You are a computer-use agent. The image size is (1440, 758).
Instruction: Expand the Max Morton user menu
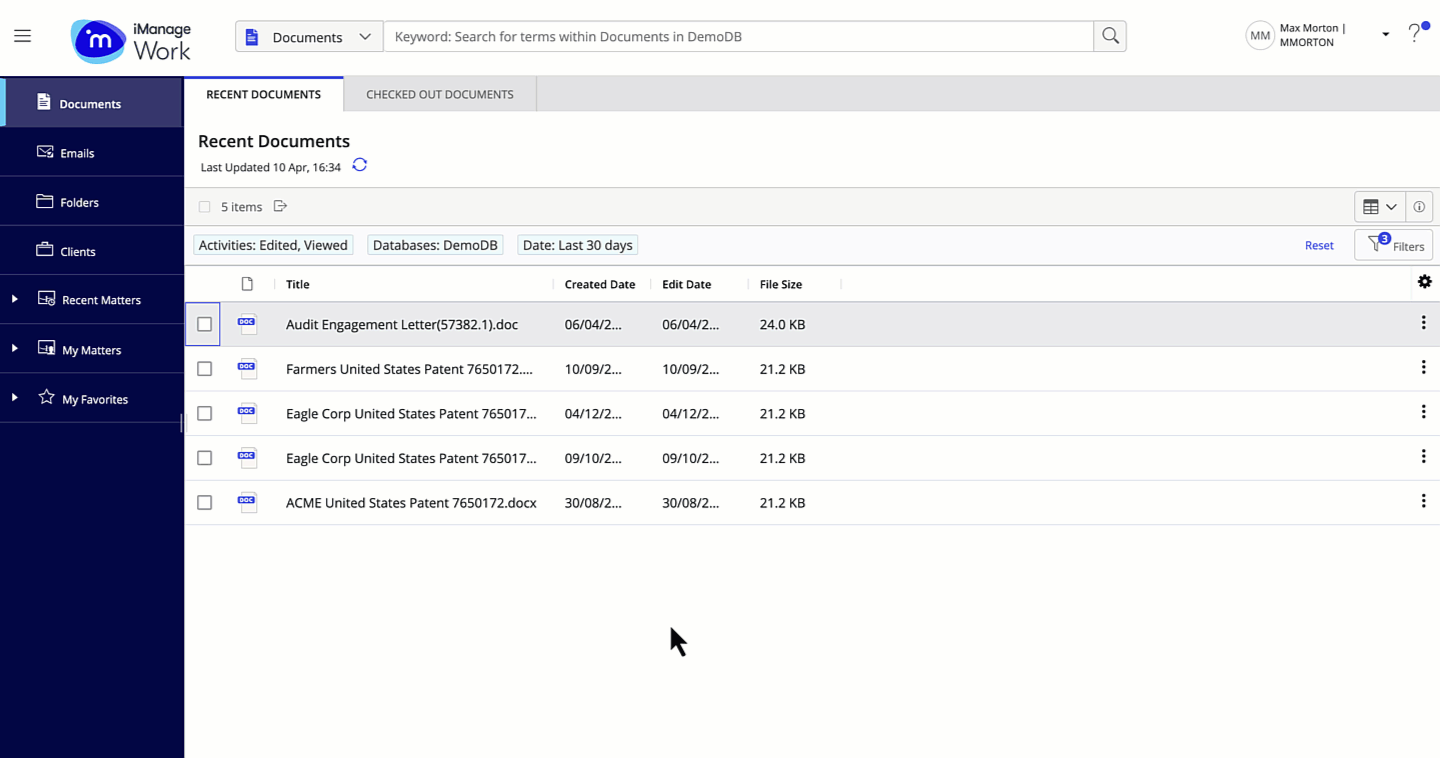tap(1385, 35)
